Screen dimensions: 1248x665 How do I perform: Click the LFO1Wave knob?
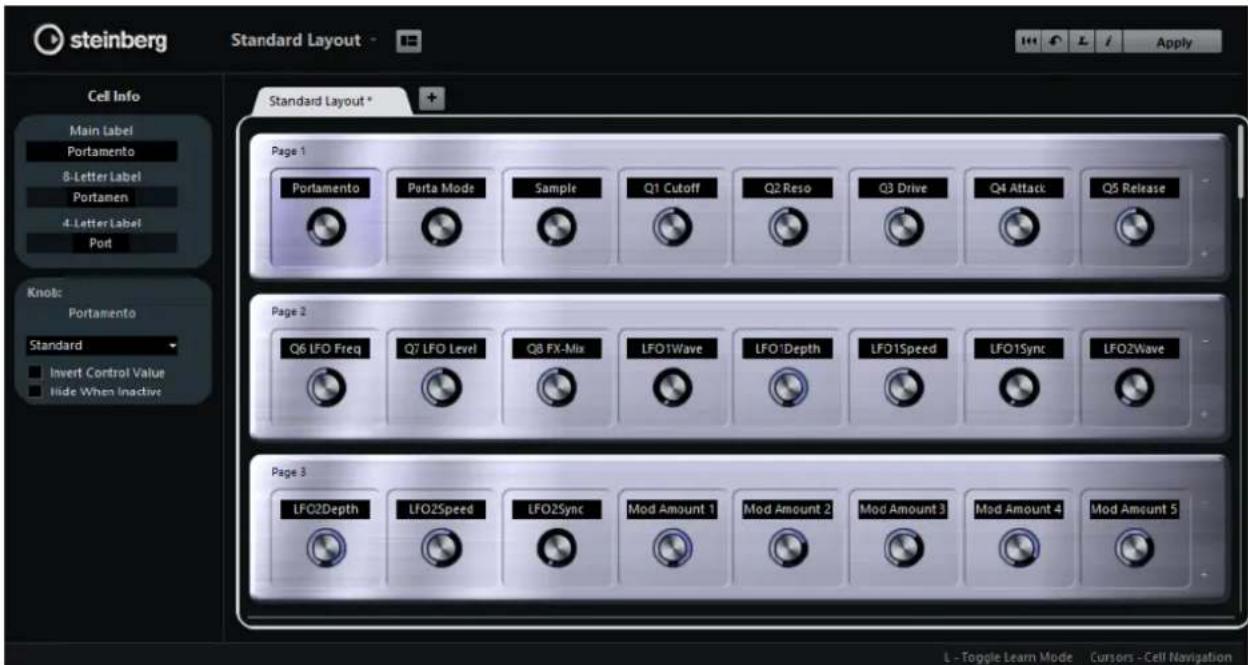(671, 390)
